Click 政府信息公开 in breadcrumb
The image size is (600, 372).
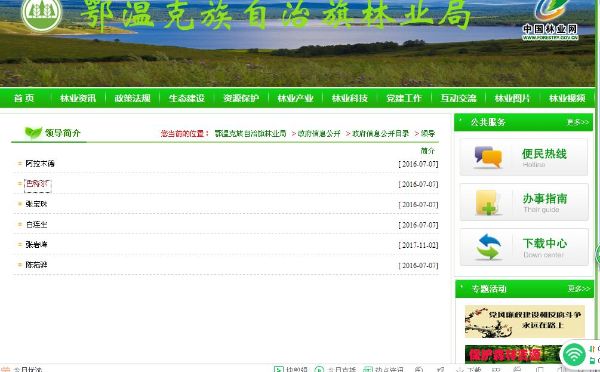(319, 134)
